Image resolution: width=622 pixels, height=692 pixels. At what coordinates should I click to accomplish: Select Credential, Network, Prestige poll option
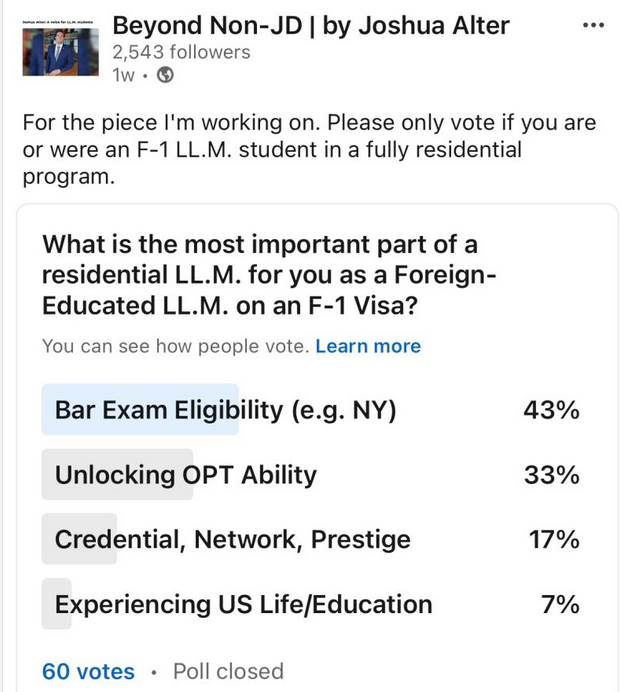[x=311, y=539]
